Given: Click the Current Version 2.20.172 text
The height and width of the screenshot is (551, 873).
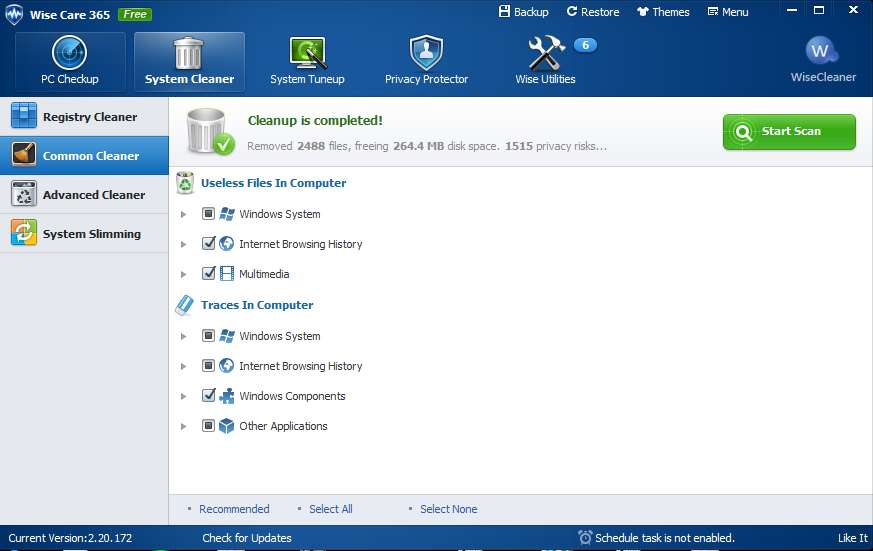Looking at the screenshot, I should [x=70, y=538].
